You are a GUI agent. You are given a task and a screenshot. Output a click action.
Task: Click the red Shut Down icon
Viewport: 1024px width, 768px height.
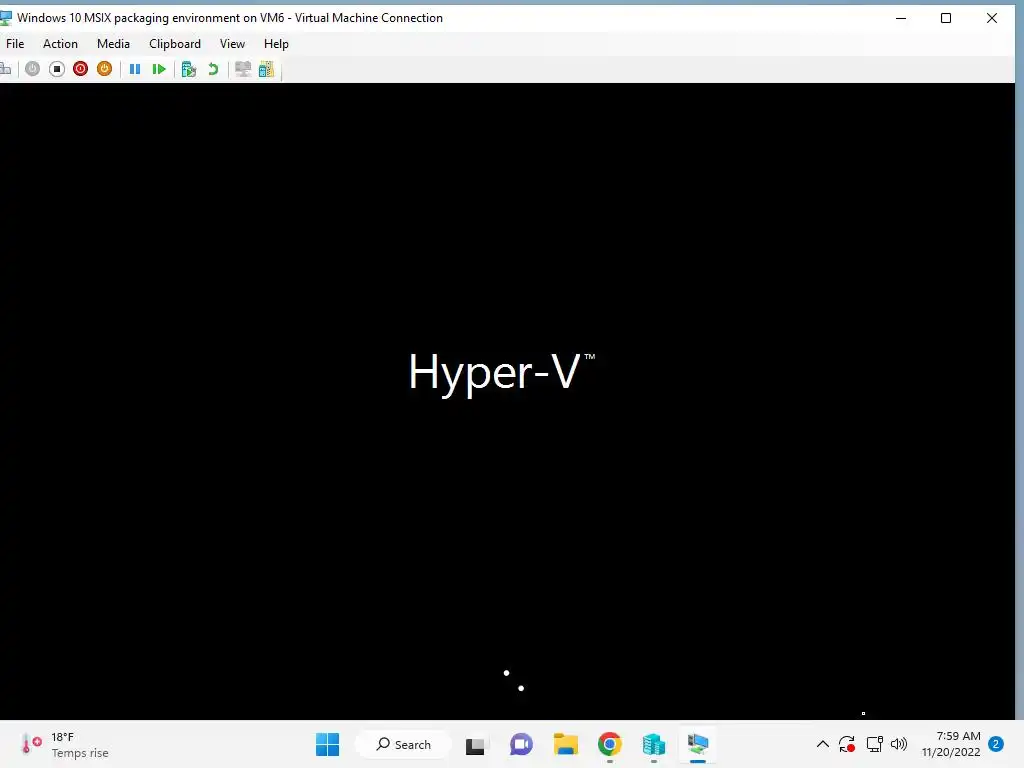[80, 69]
